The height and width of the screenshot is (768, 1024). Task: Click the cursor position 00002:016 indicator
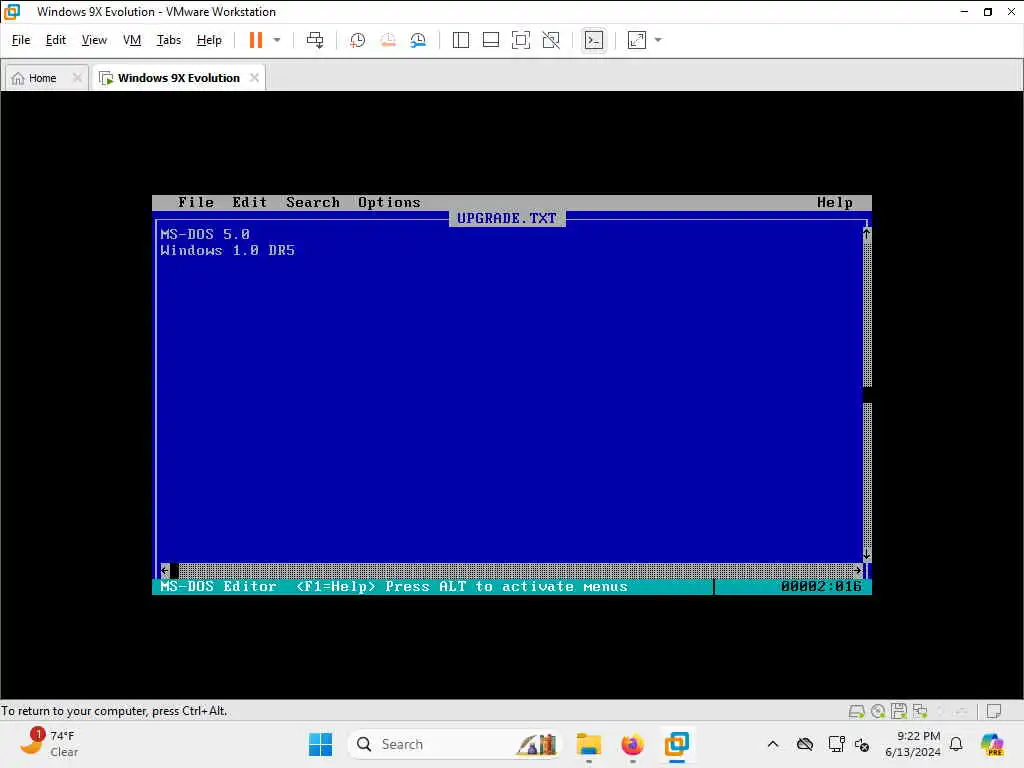click(x=821, y=586)
